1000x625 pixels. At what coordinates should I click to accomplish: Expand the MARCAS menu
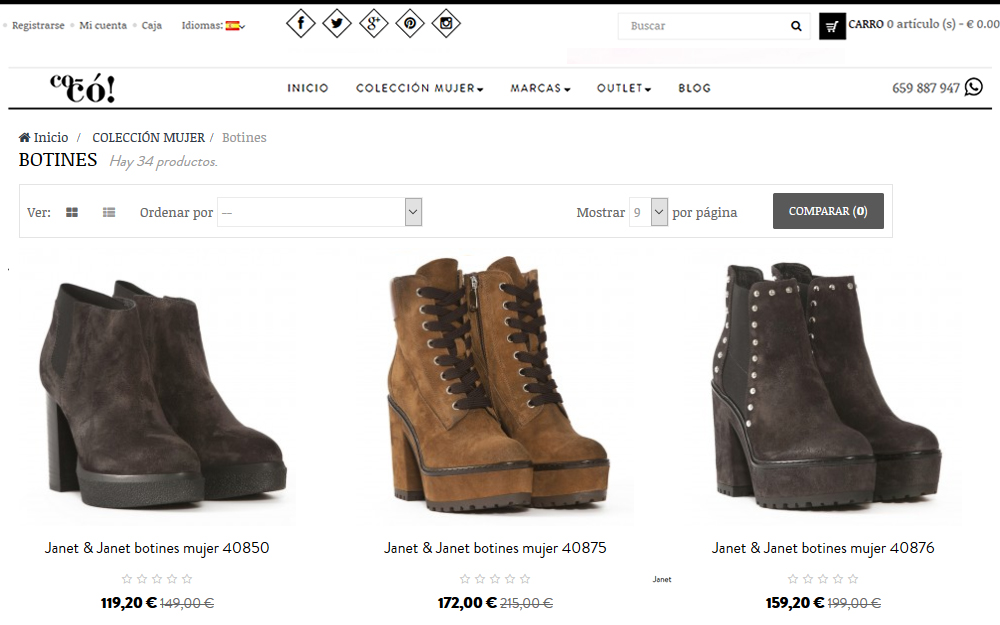click(x=540, y=88)
